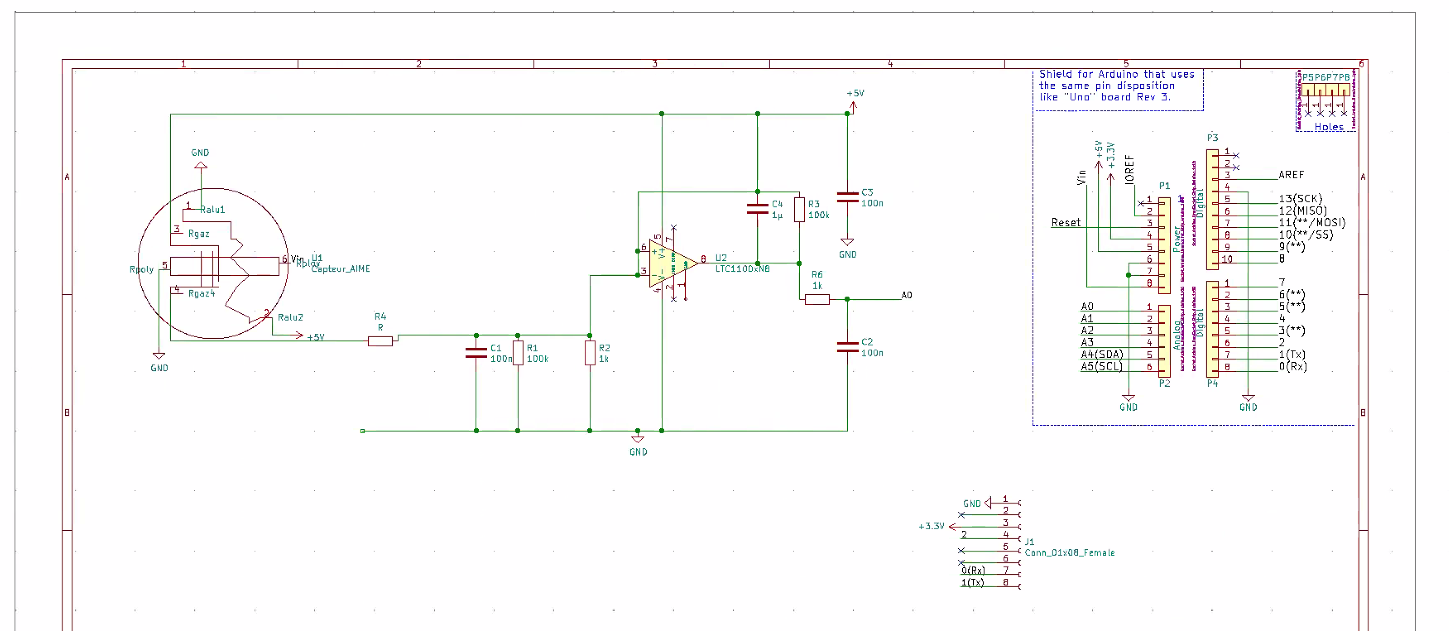Viewport: 1449px width, 631px height.
Task: Click capacitor C2 100n
Action: [x=847, y=346]
